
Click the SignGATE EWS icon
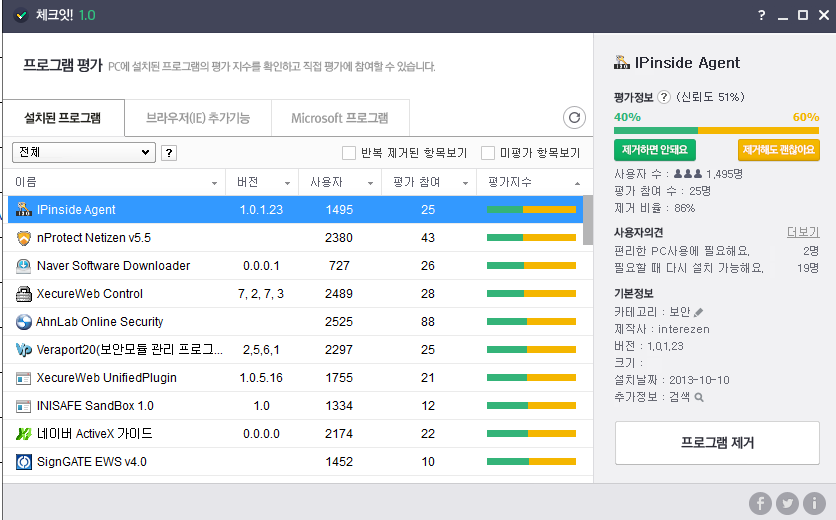(23, 462)
